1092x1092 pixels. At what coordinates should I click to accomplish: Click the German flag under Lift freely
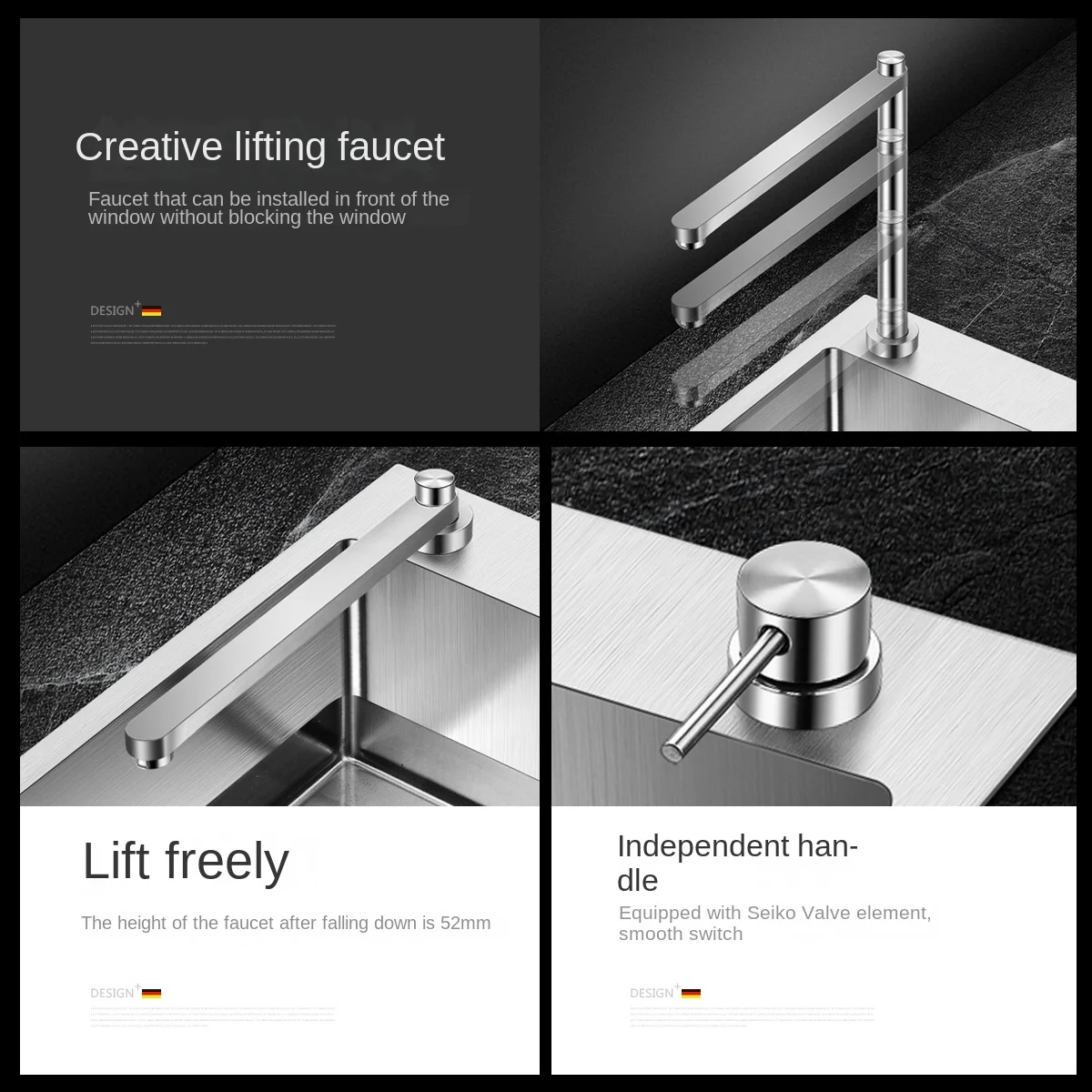(151, 994)
